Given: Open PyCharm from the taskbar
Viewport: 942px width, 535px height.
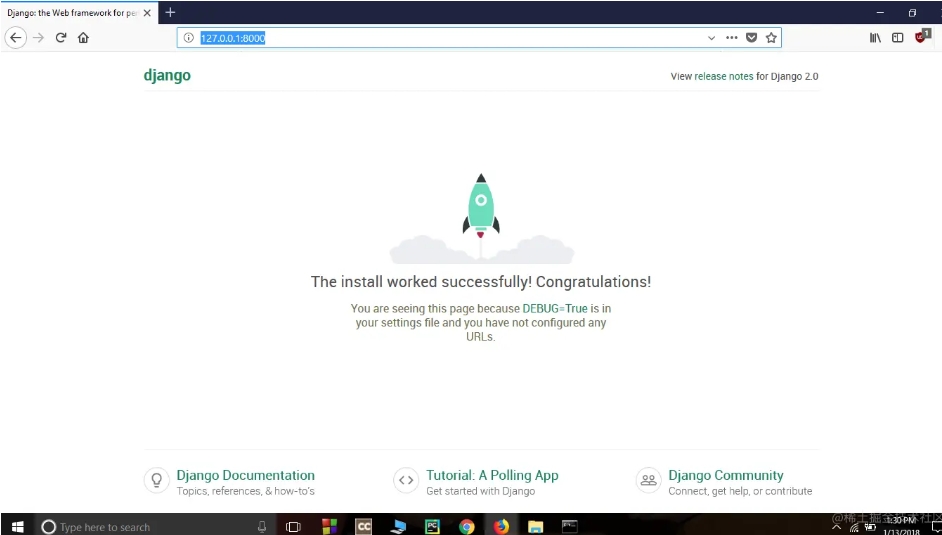Looking at the screenshot, I should click(432, 527).
